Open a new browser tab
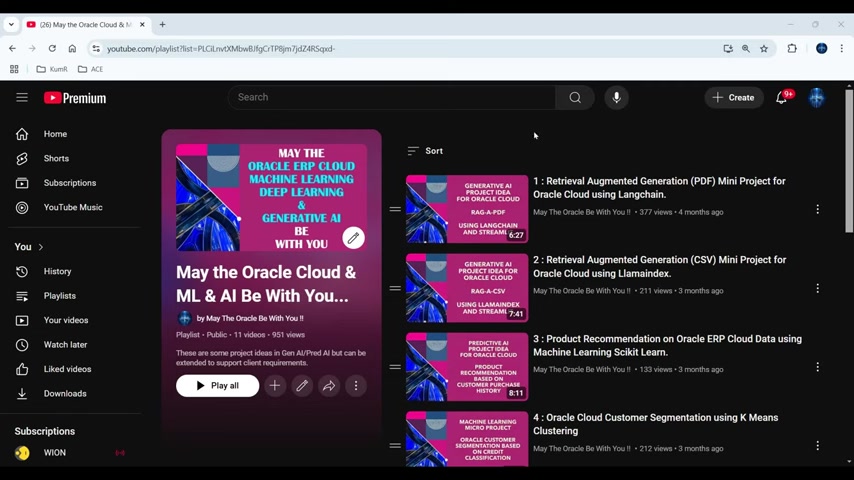 click(162, 25)
